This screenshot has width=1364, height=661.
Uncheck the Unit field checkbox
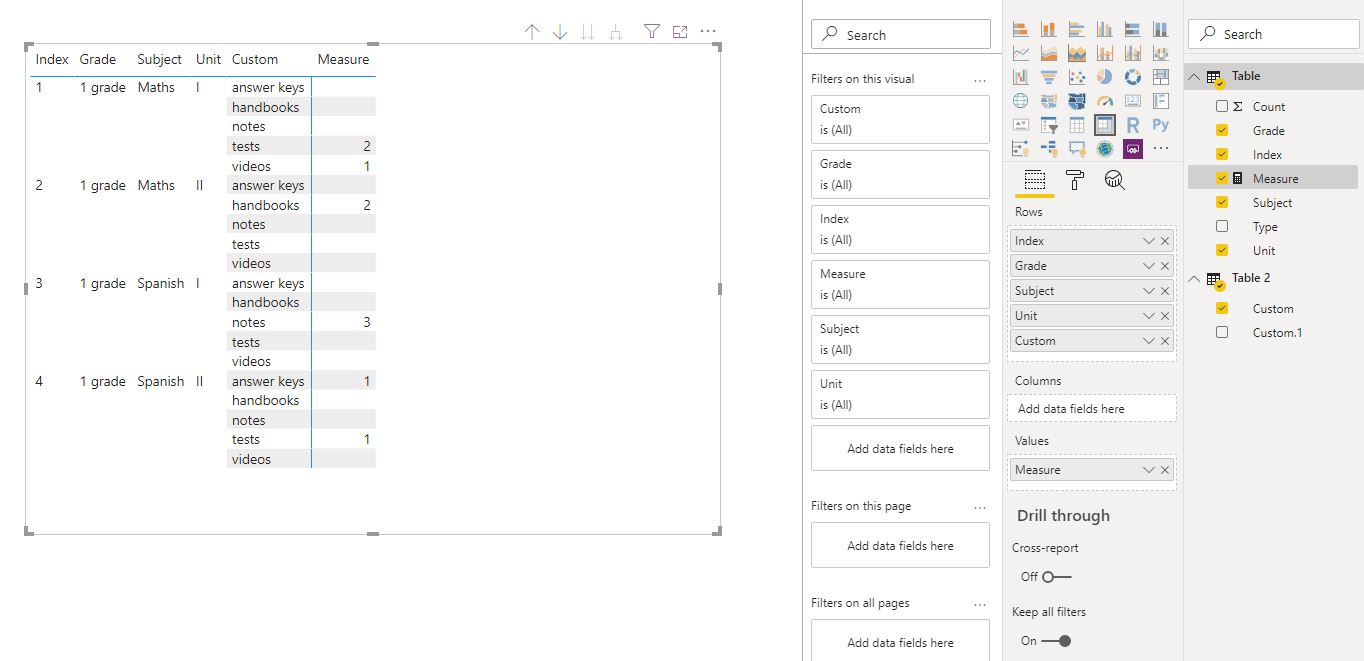(1222, 250)
